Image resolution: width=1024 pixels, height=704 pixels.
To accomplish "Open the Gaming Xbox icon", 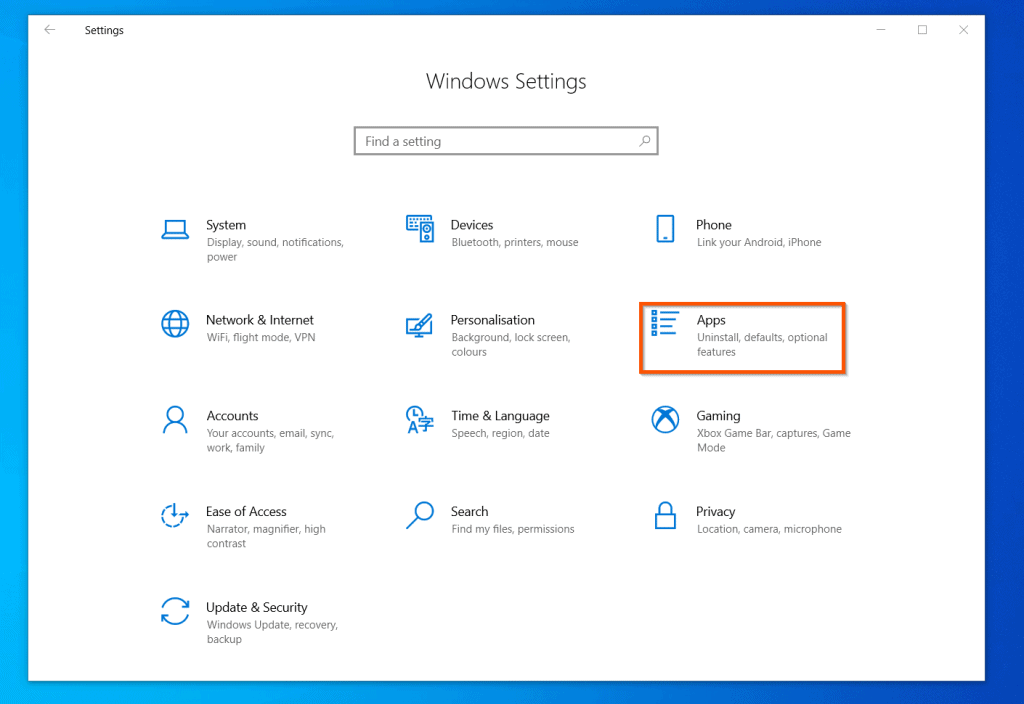I will point(665,419).
